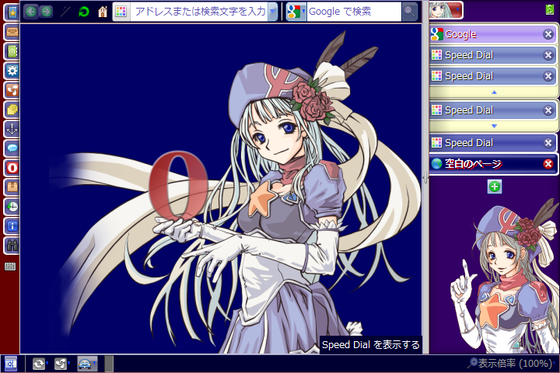Open the green closed-tabs icon above the tab list

click(550, 10)
